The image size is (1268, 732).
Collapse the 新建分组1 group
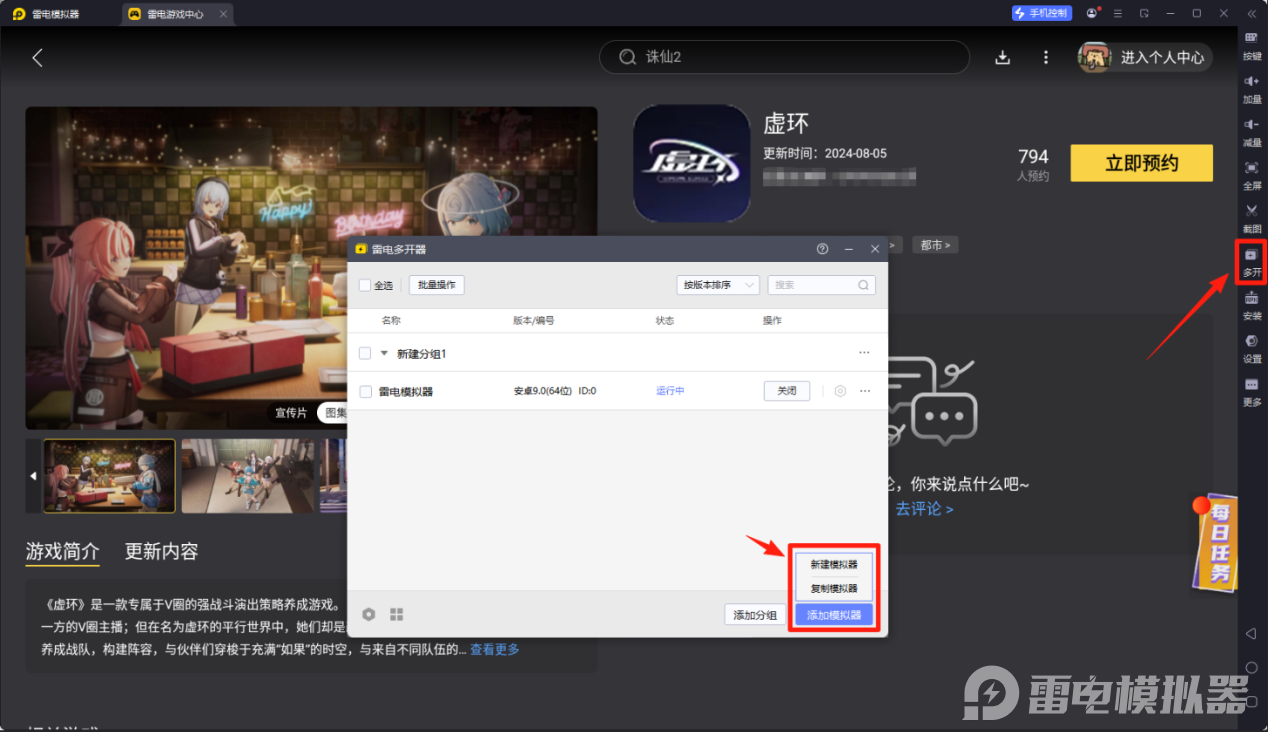(x=383, y=353)
